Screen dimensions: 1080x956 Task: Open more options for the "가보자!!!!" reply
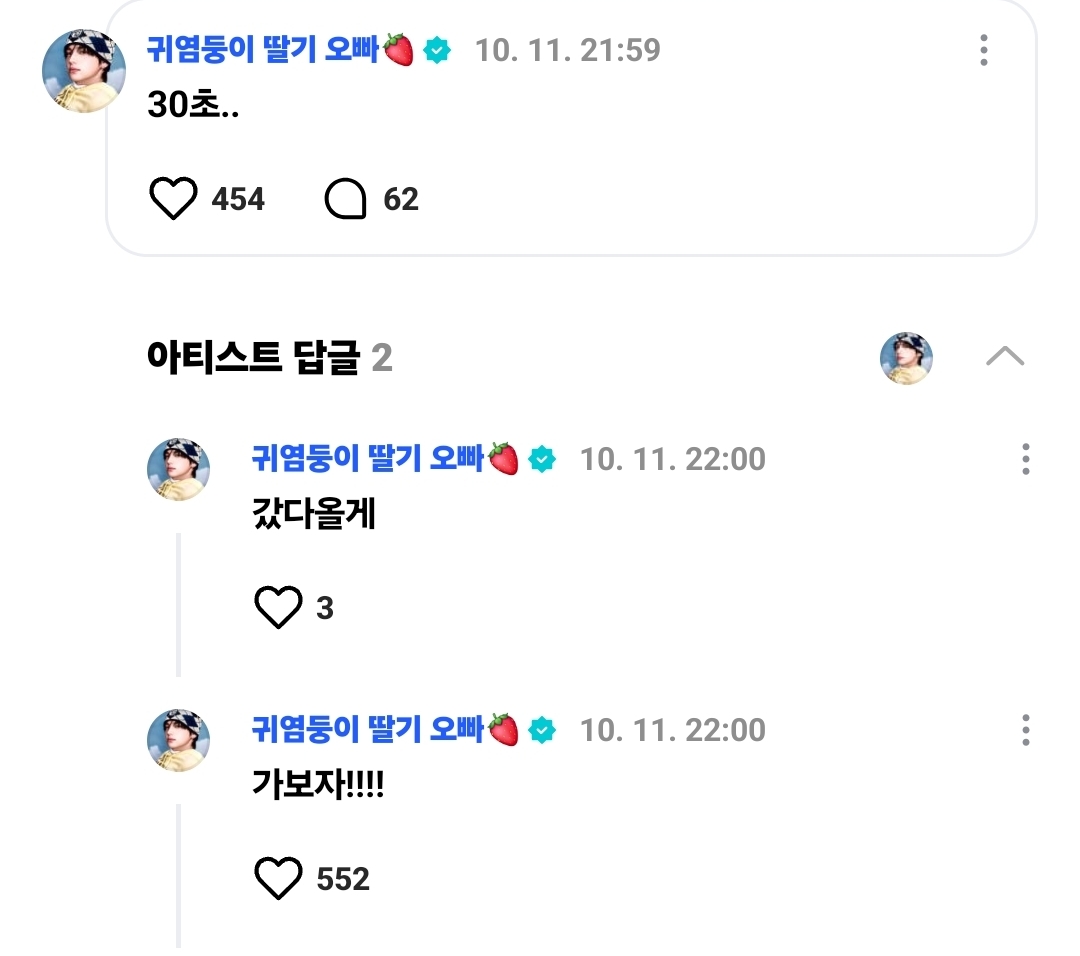point(1025,730)
